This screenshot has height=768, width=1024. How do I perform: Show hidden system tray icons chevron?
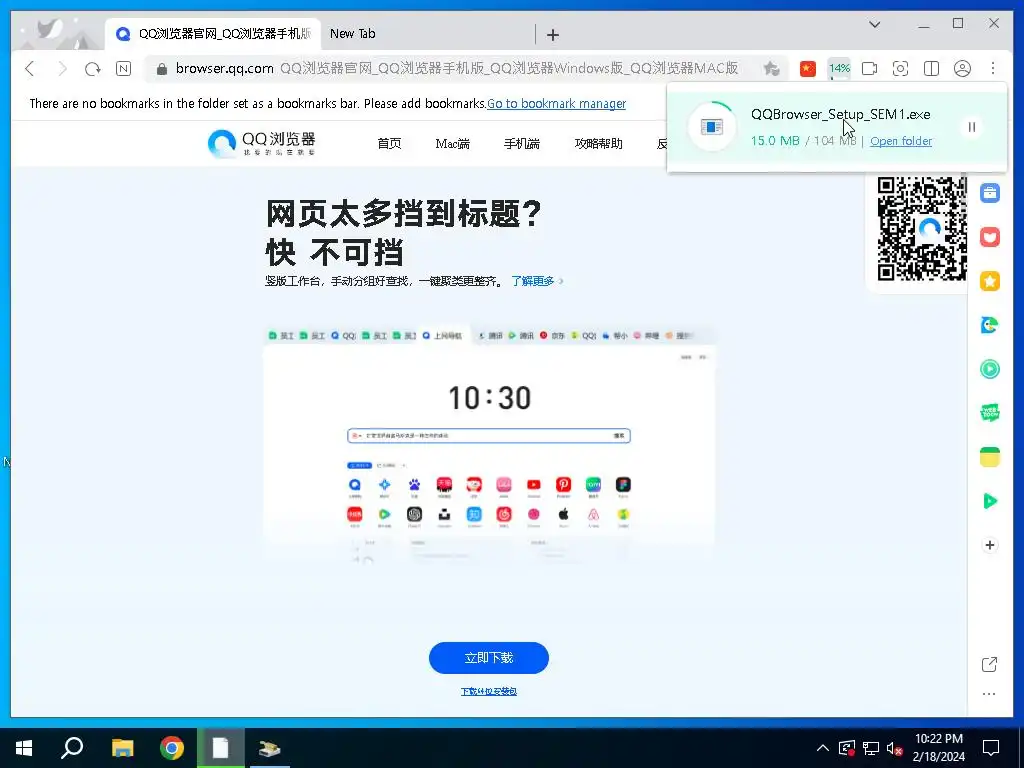coord(823,748)
